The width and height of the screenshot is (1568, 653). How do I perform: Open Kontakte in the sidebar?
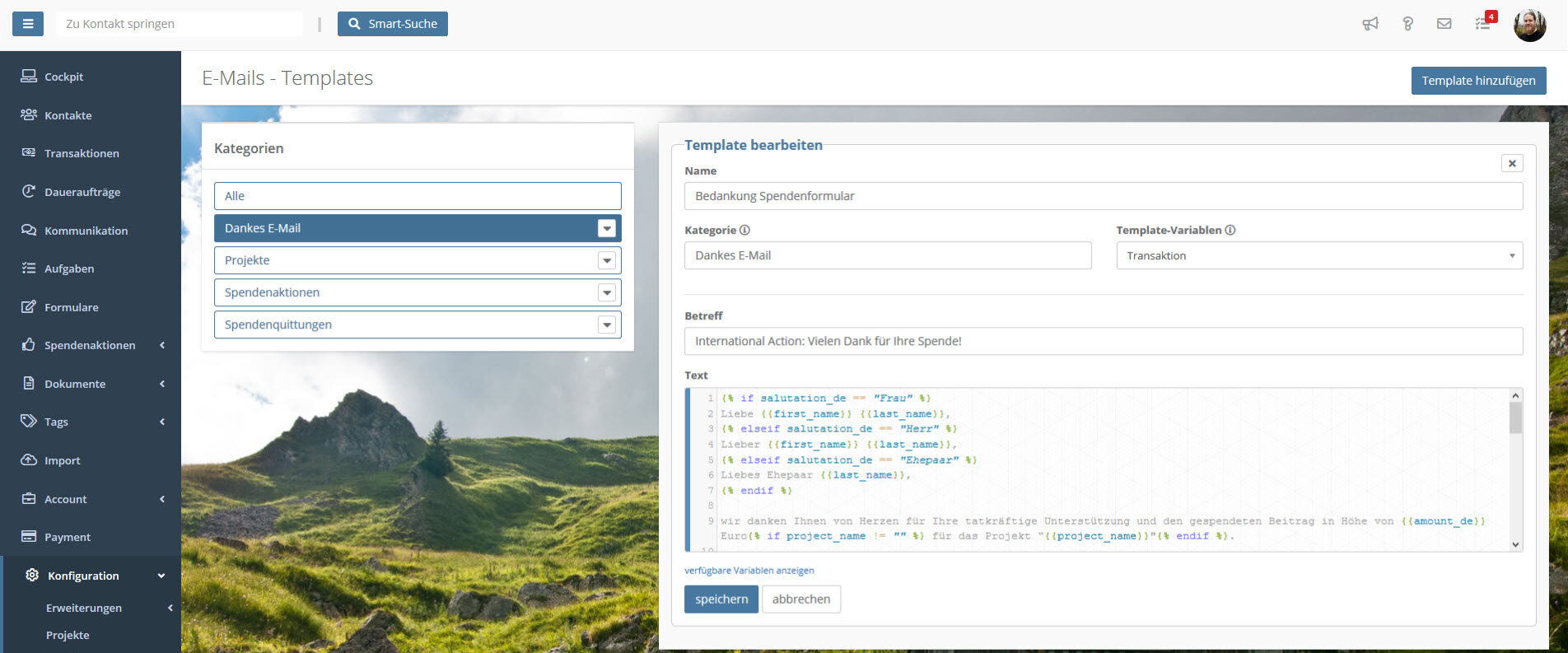[68, 115]
